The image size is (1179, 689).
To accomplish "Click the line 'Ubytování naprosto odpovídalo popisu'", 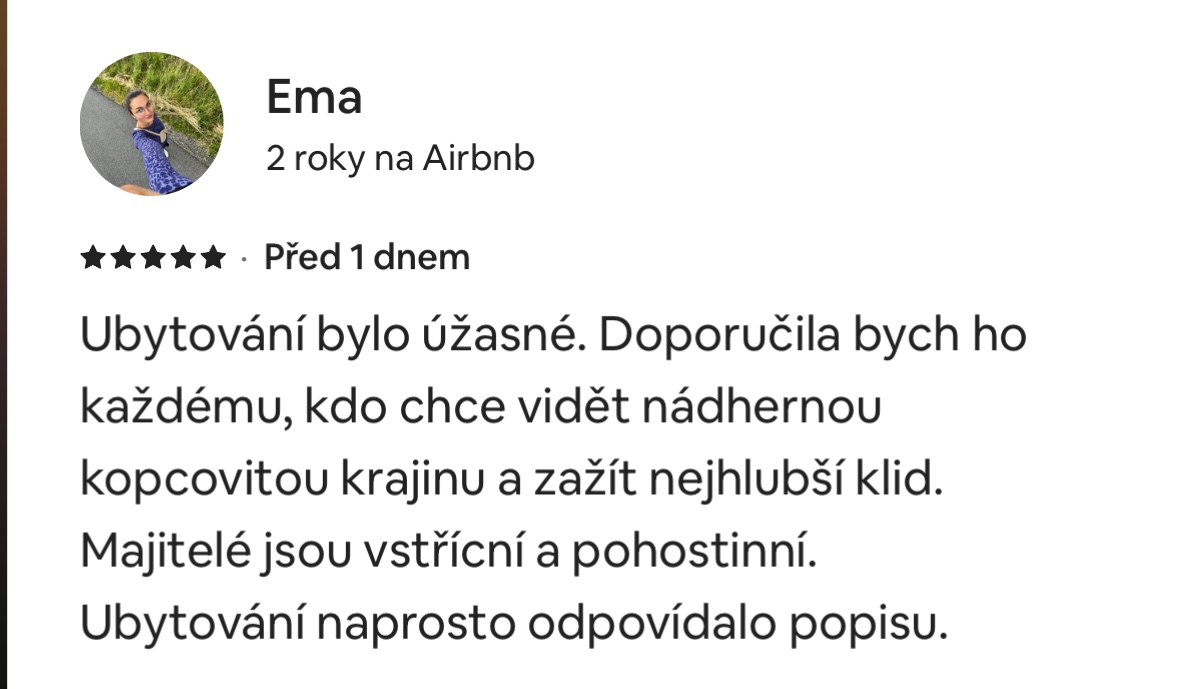I will (514, 624).
